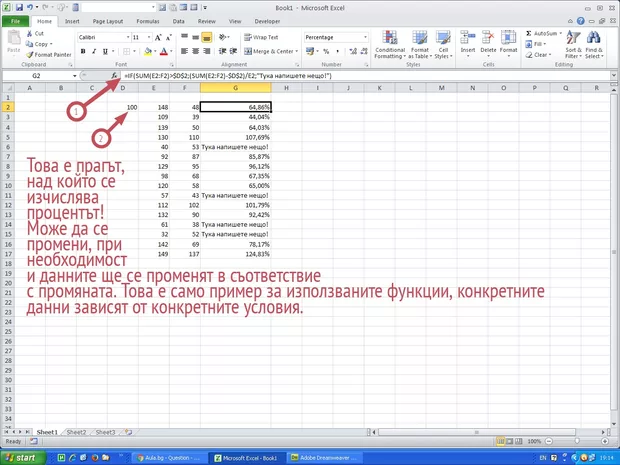Open the font name Calibri dropdown
Image resolution: width=620 pixels, height=465 pixels.
pos(128,37)
